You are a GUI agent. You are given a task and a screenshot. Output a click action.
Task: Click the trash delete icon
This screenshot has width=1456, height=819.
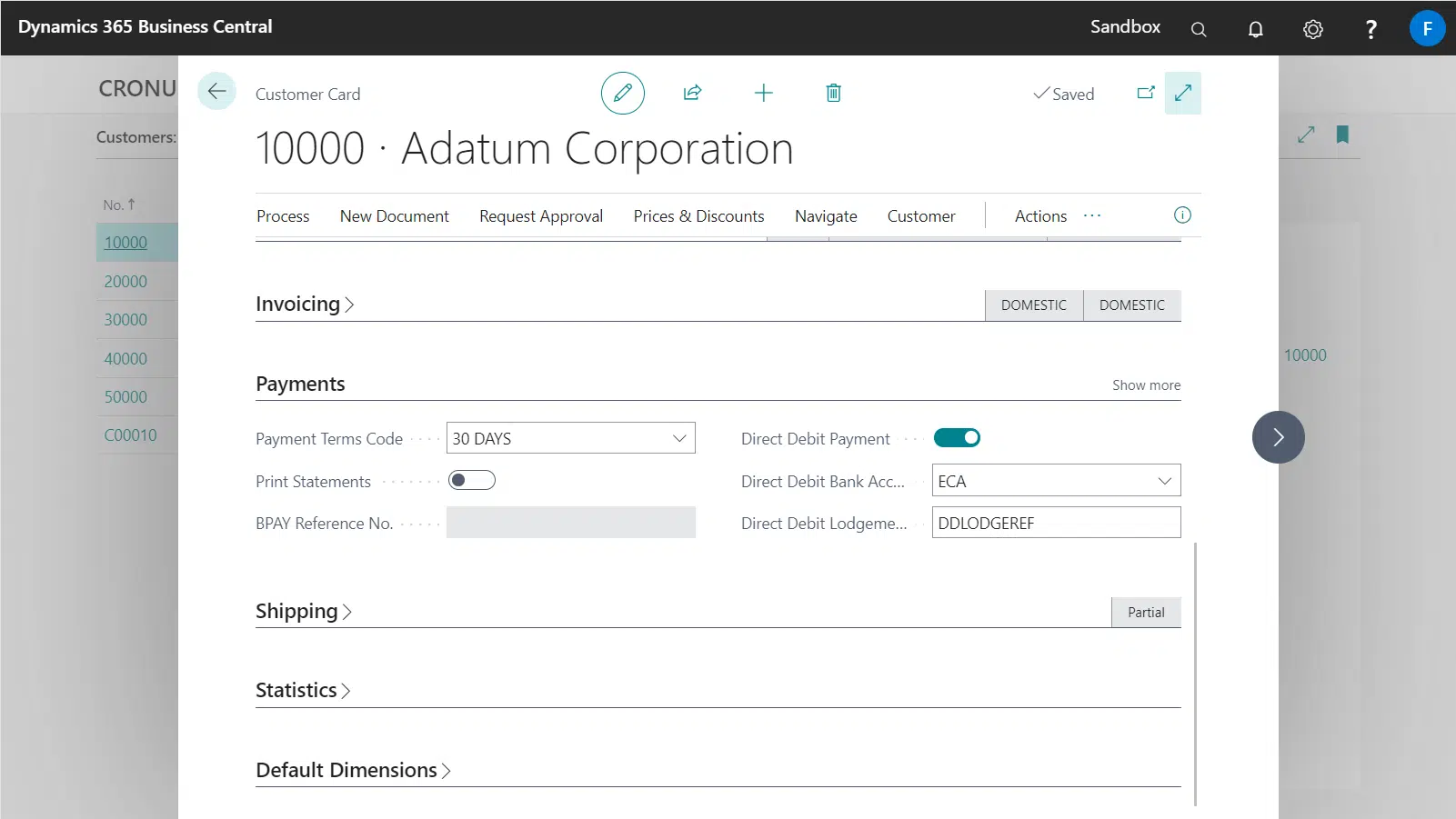(833, 93)
